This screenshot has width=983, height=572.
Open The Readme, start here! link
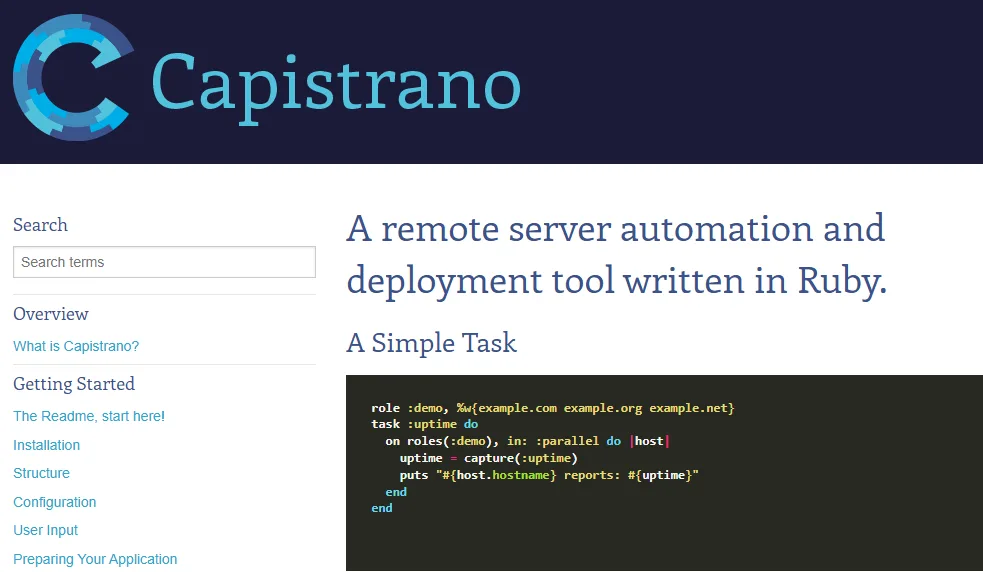pos(89,416)
